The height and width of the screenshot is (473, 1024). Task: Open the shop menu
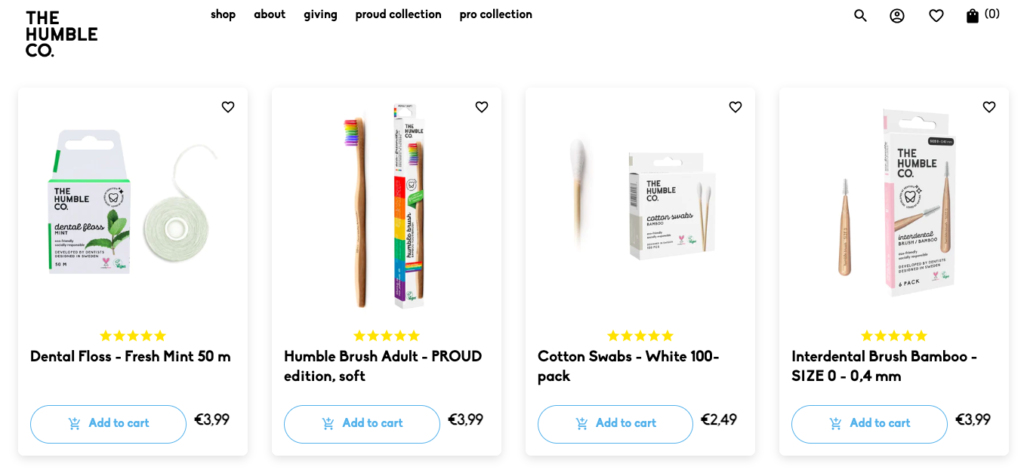(223, 15)
